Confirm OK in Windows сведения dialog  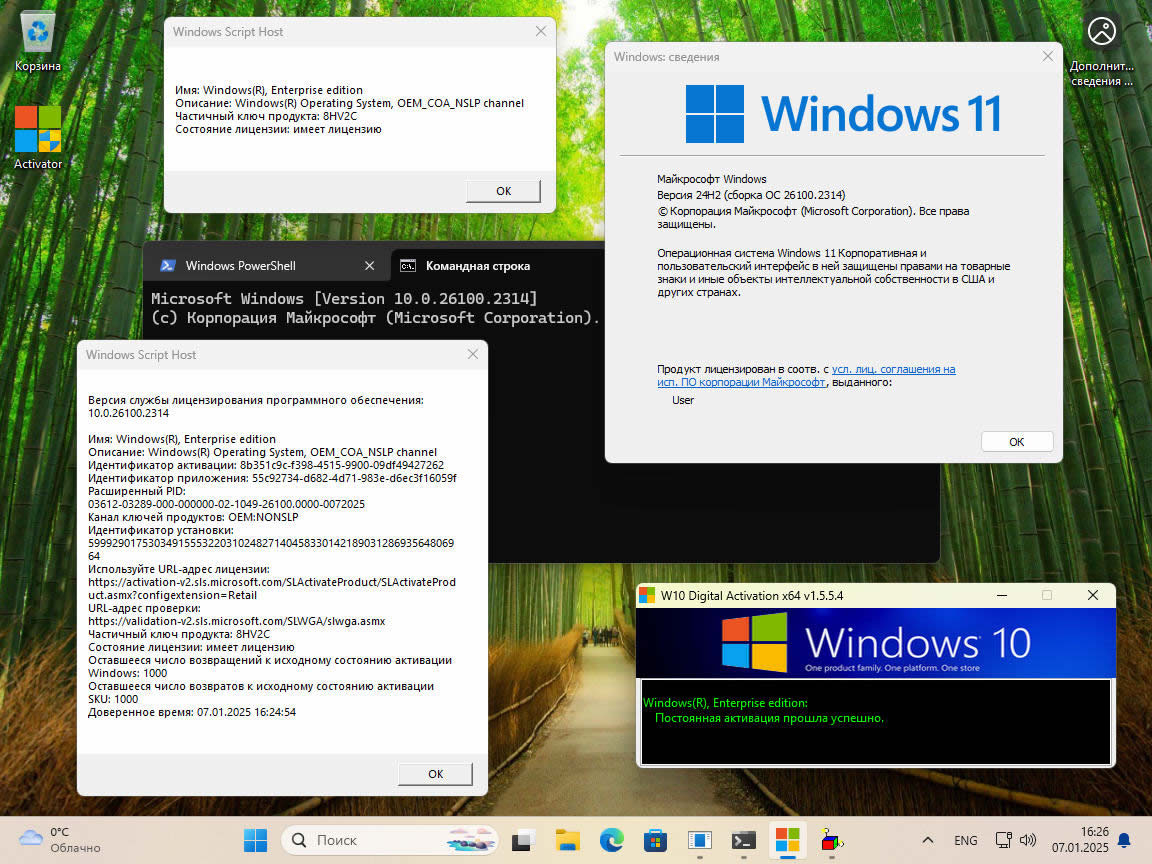(x=1017, y=442)
